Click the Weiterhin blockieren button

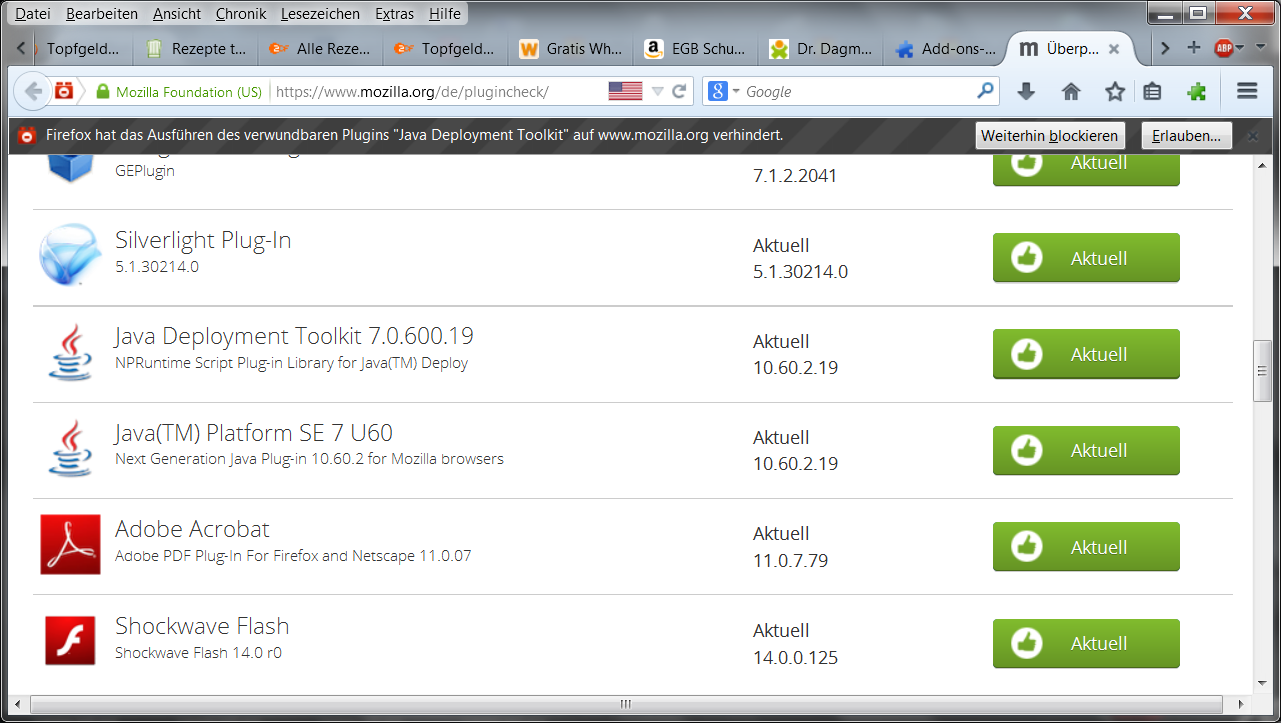point(1050,136)
